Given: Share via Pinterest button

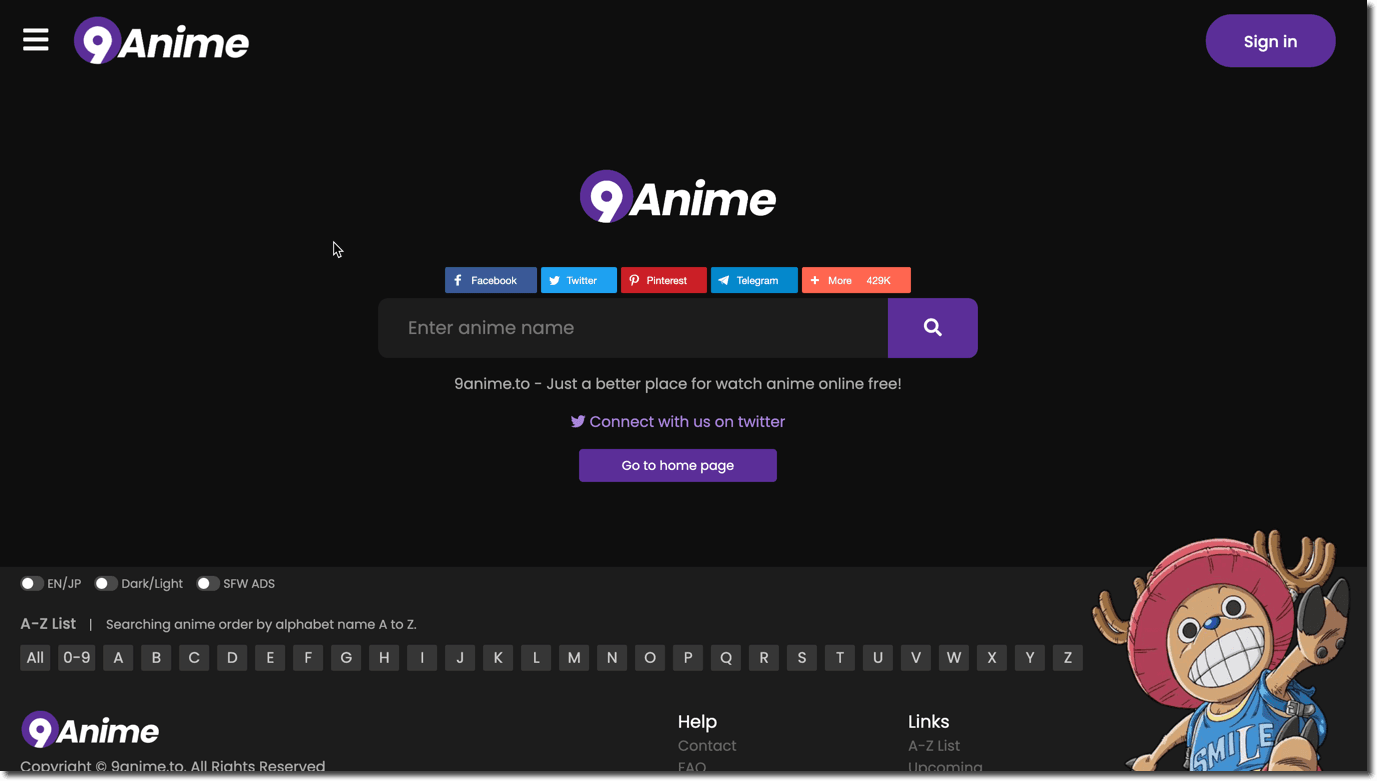Looking at the screenshot, I should coord(664,280).
